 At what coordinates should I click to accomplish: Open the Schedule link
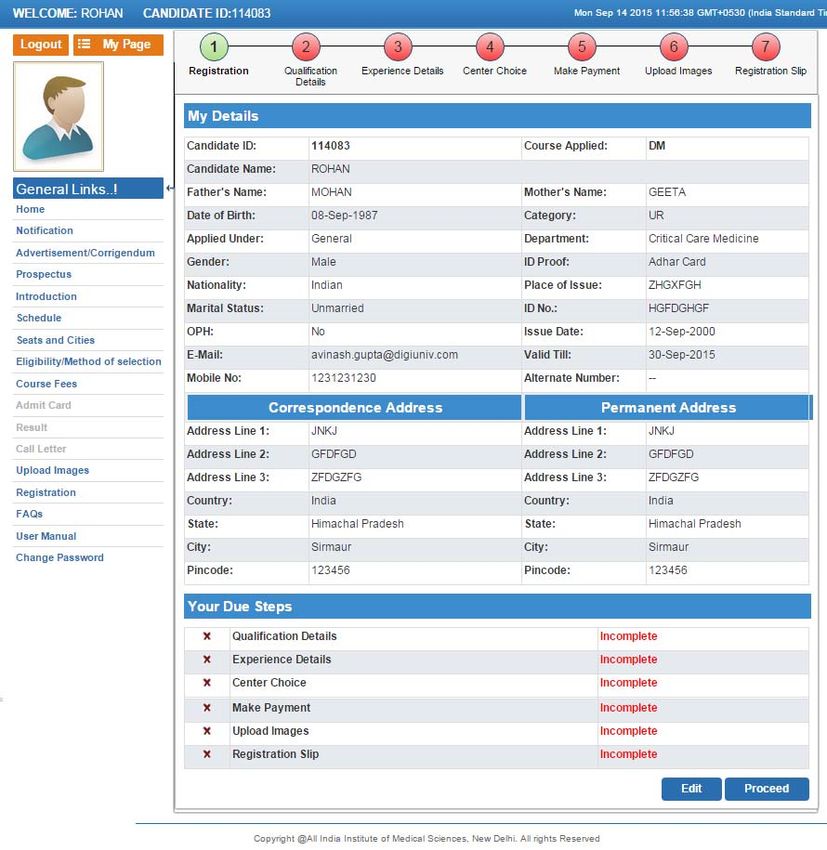click(x=38, y=318)
